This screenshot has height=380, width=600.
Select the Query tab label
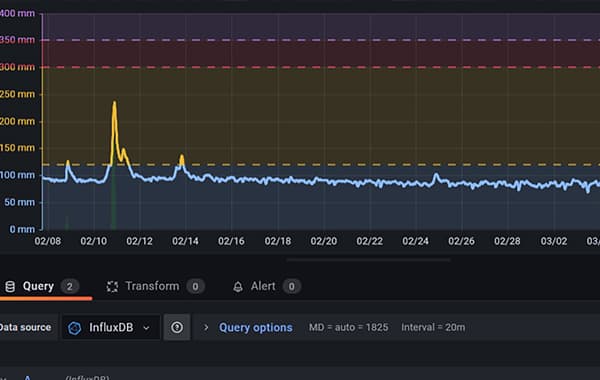38,286
